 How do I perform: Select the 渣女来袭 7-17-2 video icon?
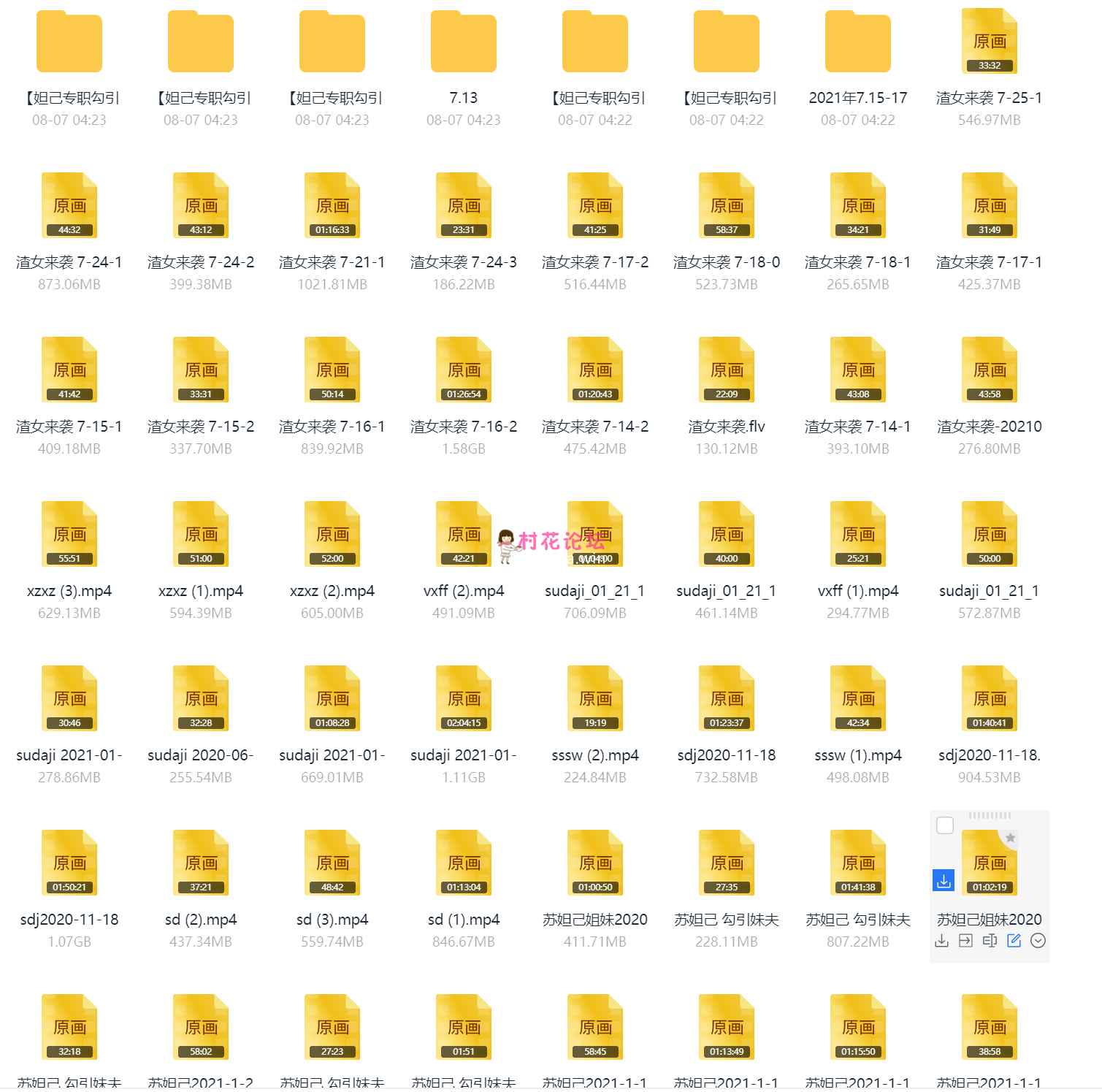pyautogui.click(x=595, y=205)
